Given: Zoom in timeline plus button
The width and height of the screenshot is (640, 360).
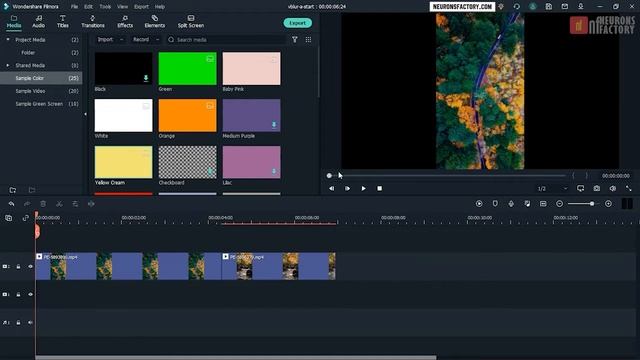Looking at the screenshot, I should (608, 204).
